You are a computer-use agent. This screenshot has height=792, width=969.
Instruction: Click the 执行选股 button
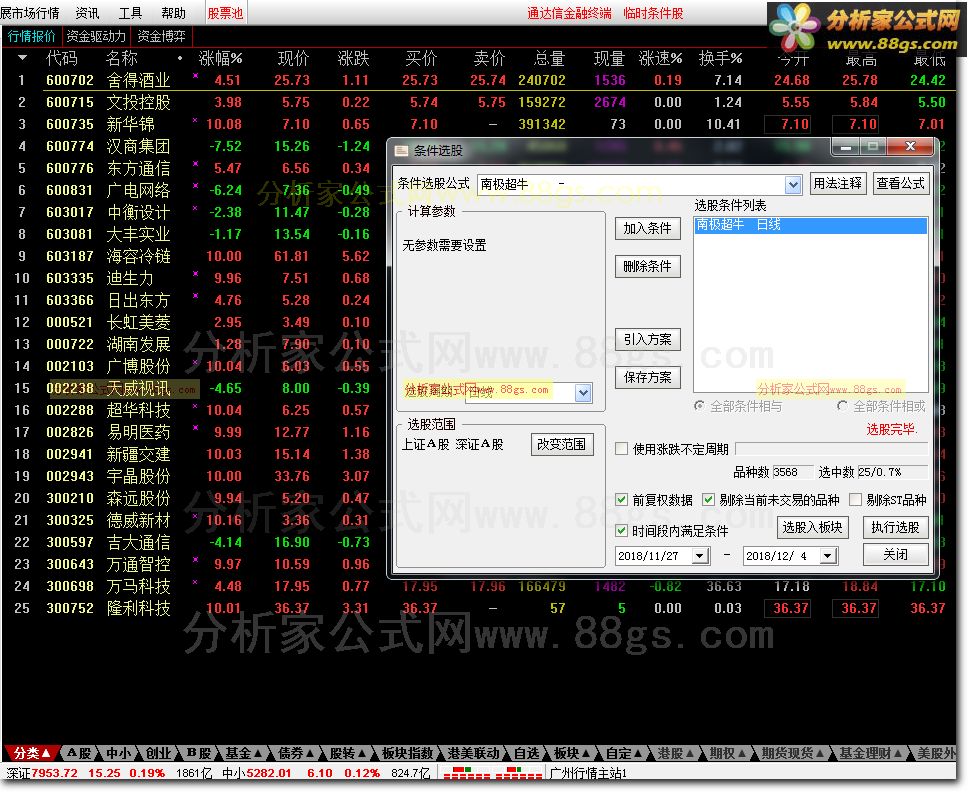coord(895,527)
